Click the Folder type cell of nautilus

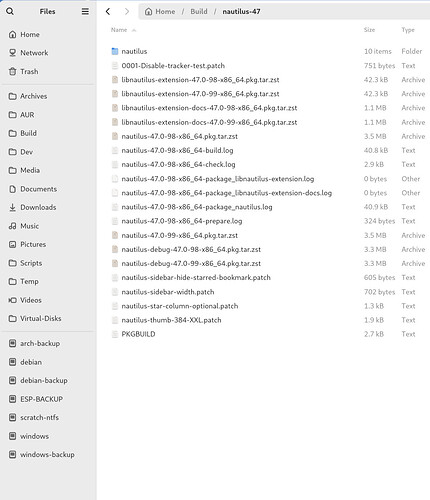coord(412,51)
